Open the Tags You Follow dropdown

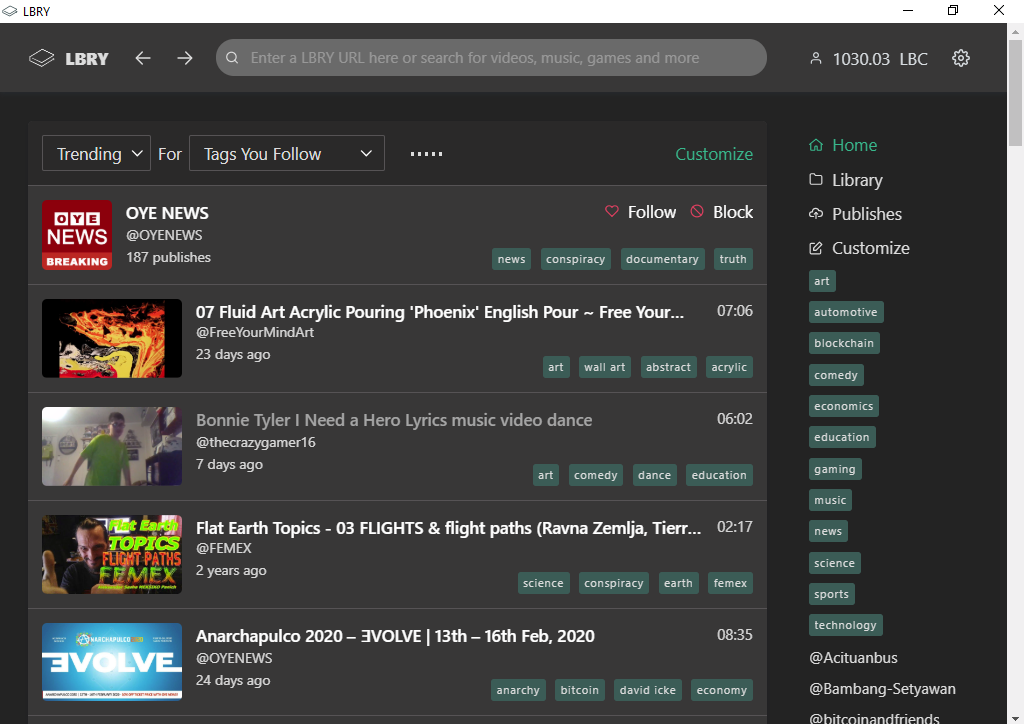(287, 153)
